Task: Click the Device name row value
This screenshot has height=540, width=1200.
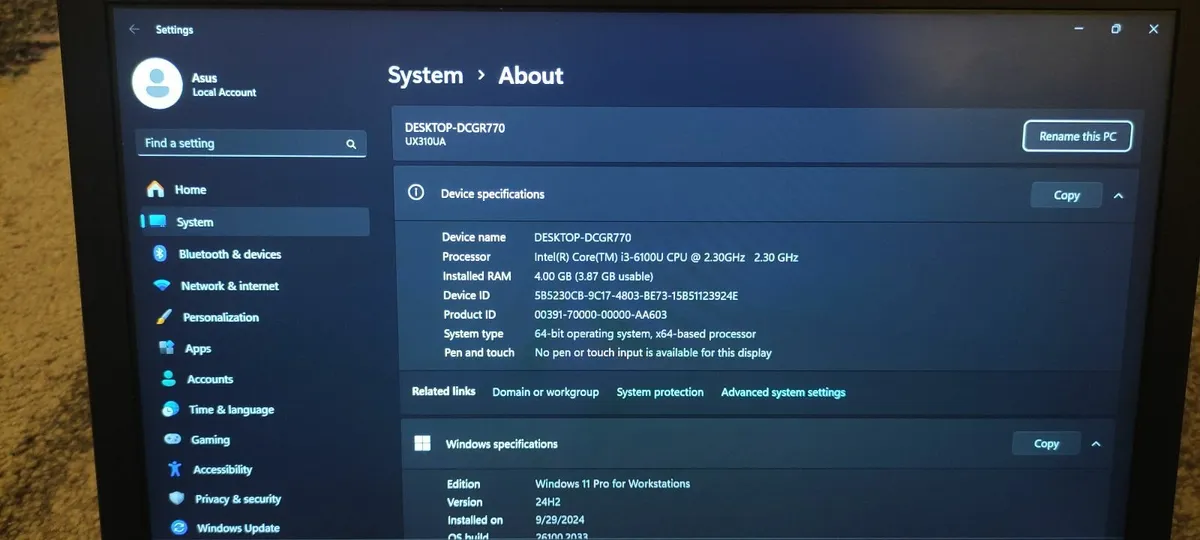Action: (583, 238)
